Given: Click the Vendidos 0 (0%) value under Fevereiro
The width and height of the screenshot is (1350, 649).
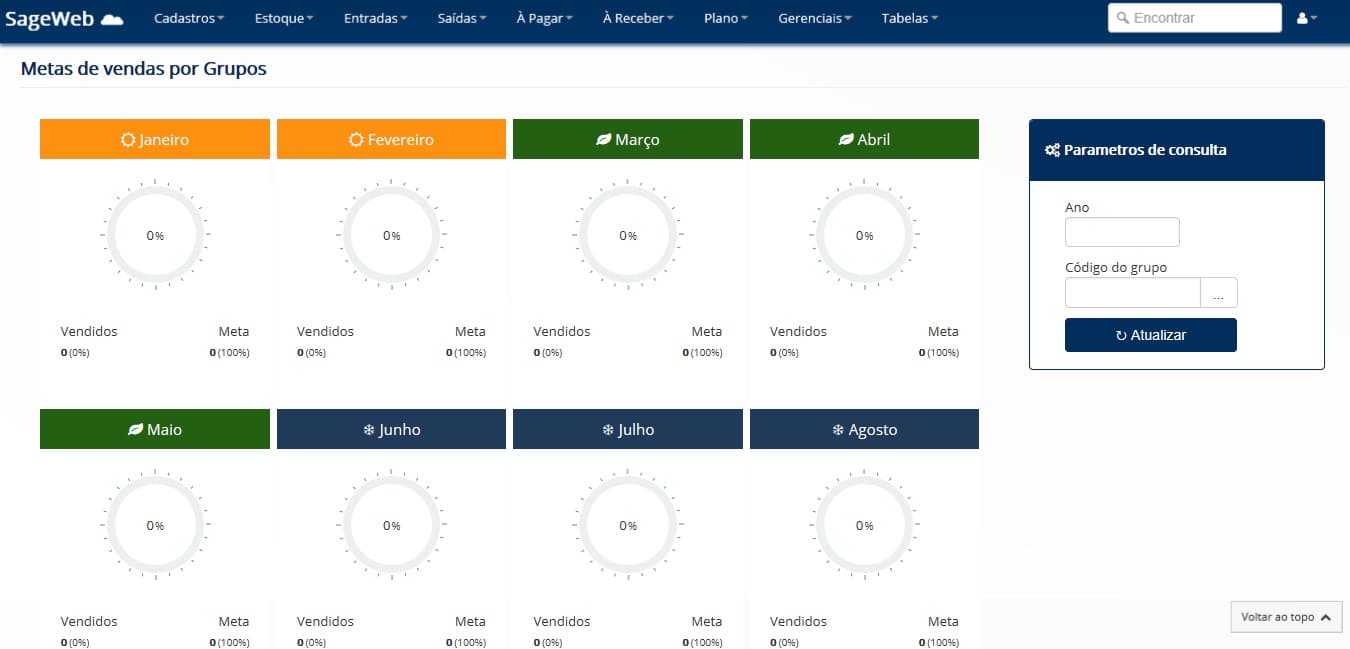Looking at the screenshot, I should pos(312,352).
